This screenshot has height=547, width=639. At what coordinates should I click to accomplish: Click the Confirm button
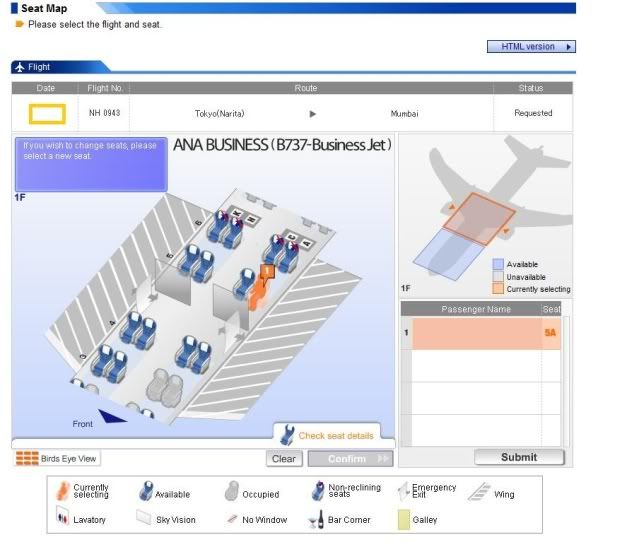[350, 459]
